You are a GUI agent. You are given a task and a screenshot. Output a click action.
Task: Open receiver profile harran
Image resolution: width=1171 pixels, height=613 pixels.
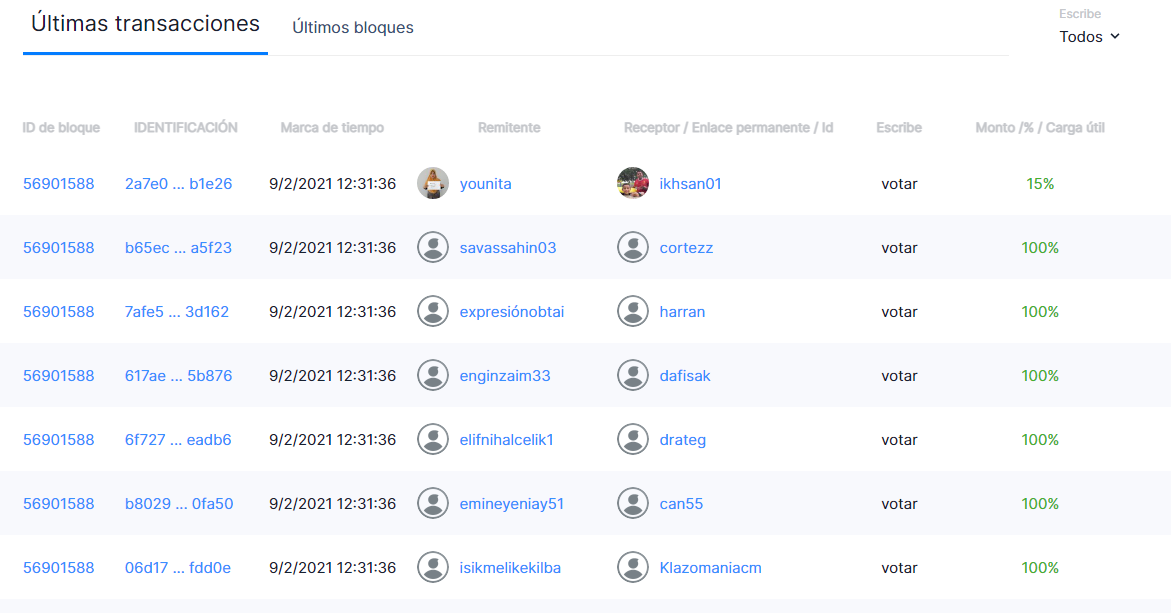(682, 312)
